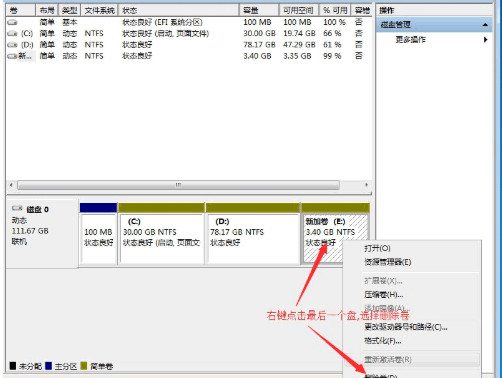Viewport: 502px width, 378px height.
Task: Click the 基本 type cell in first row
Action: coord(69,22)
